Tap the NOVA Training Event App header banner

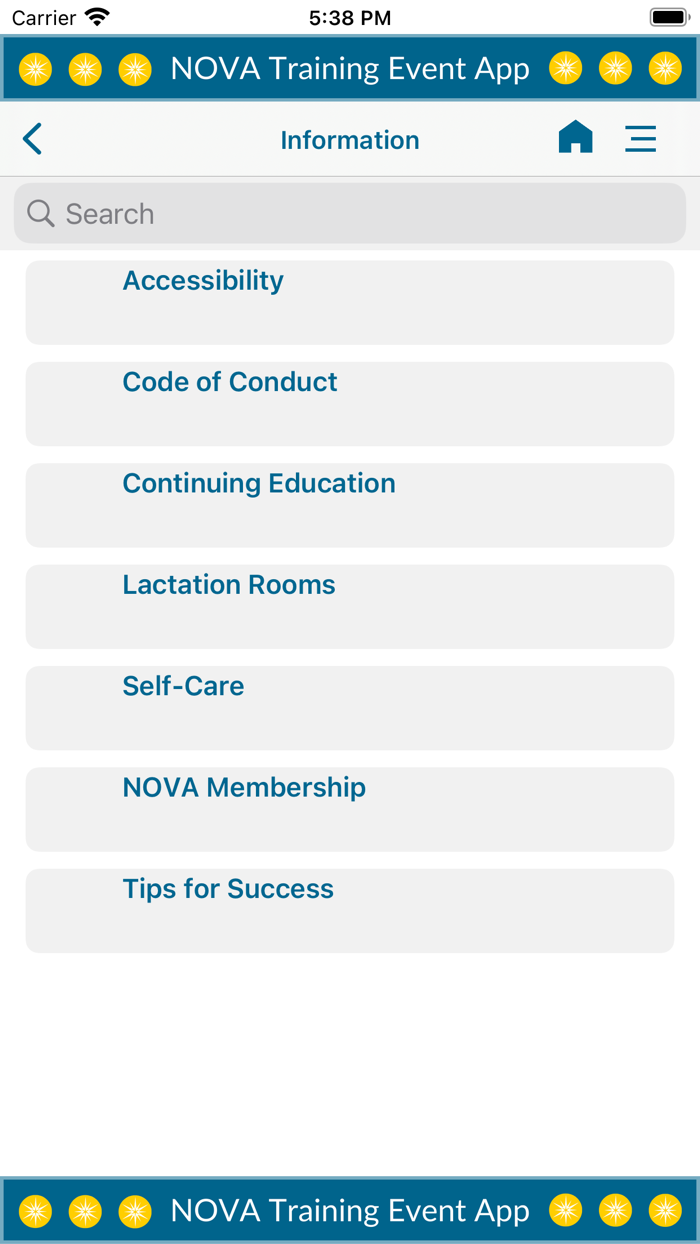tap(350, 68)
